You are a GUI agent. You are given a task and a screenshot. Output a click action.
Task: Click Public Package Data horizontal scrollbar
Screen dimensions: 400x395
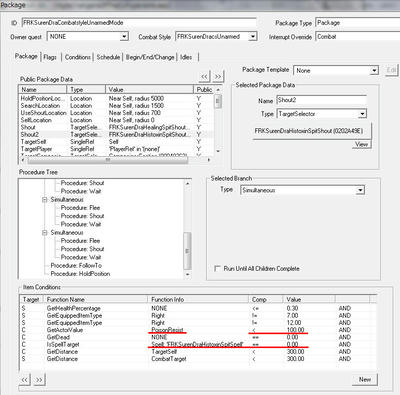pyautogui.click(x=108, y=160)
